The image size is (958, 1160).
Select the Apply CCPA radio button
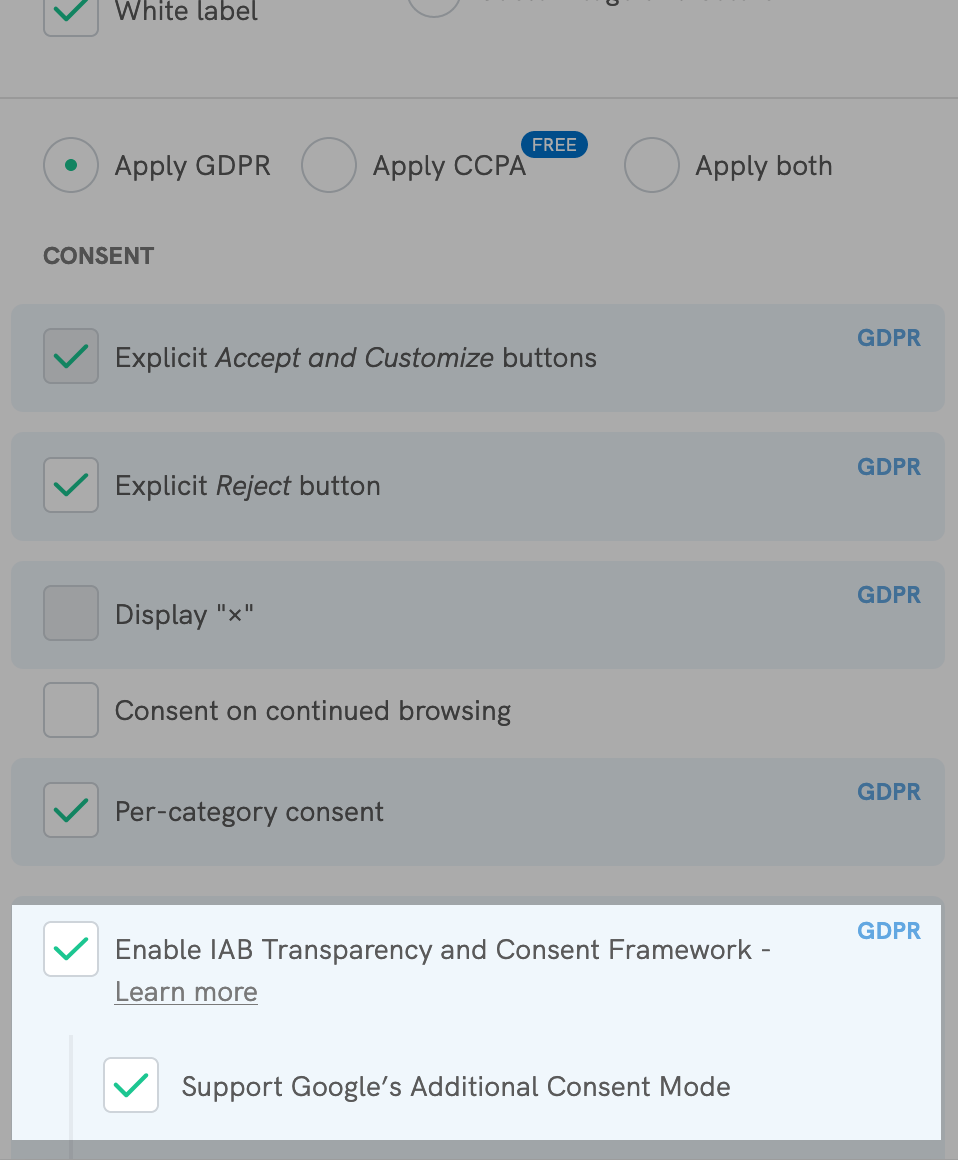click(x=329, y=165)
